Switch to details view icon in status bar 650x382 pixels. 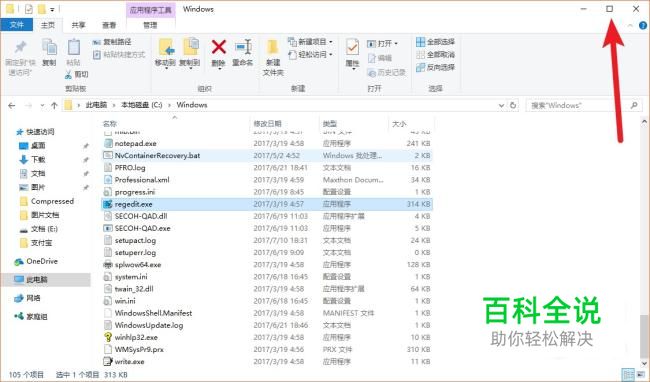tap(627, 374)
